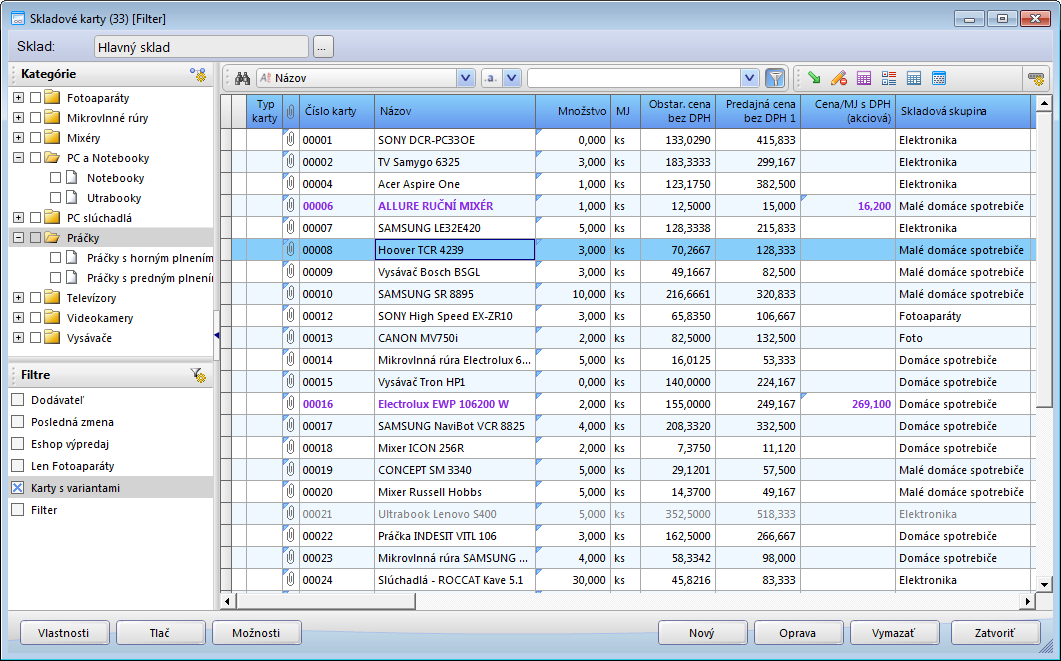
Task: Expand the Televízory category node
Action: point(18,298)
